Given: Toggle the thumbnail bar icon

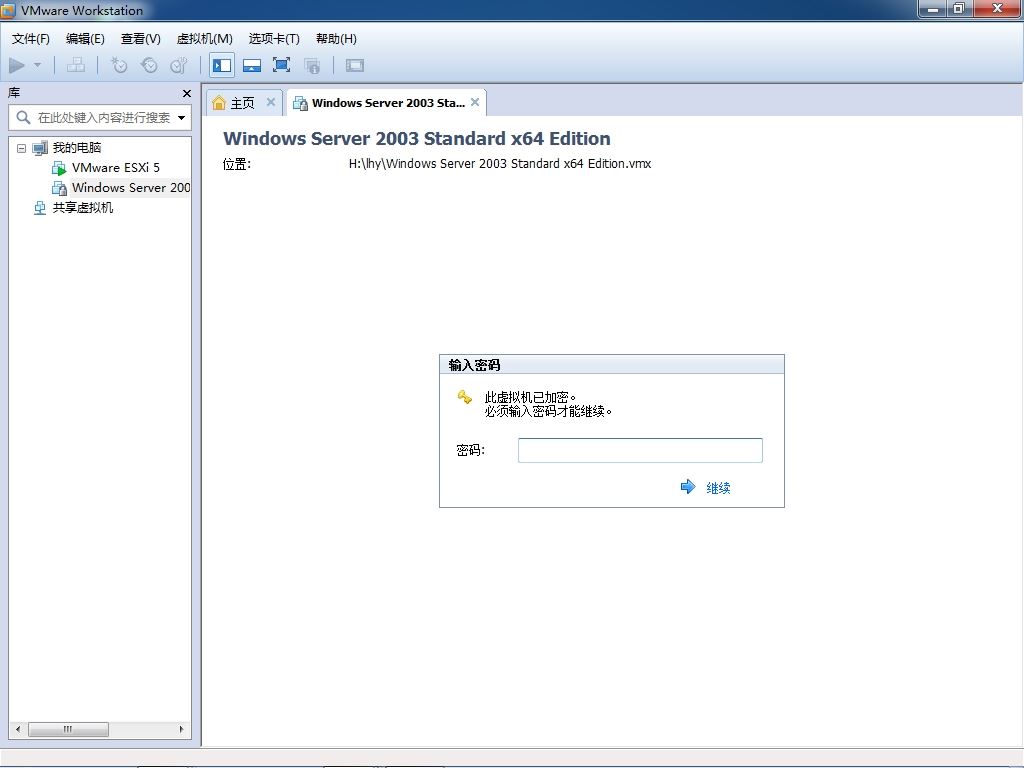Looking at the screenshot, I should point(252,65).
